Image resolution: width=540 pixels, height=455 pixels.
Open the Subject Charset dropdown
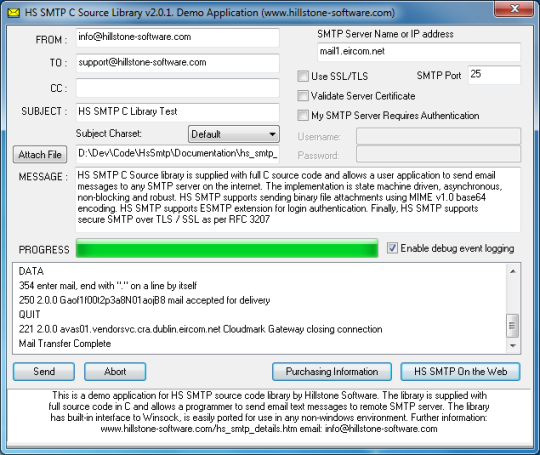(x=234, y=134)
